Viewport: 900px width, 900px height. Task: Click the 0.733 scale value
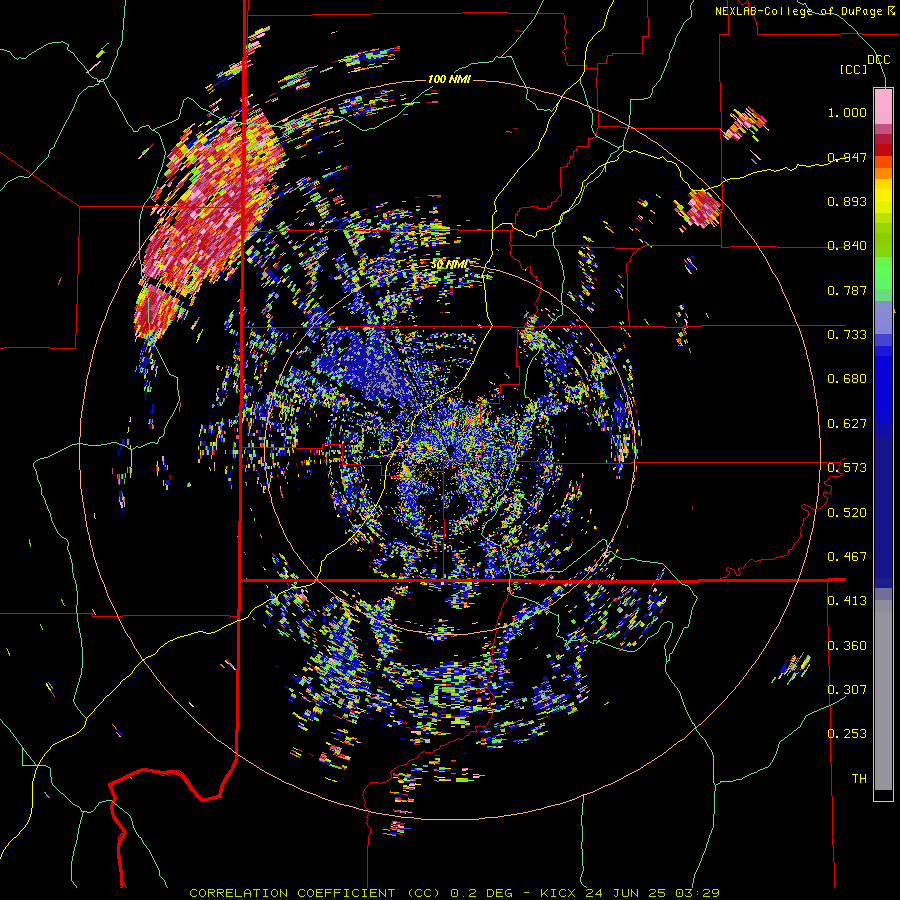847,334
